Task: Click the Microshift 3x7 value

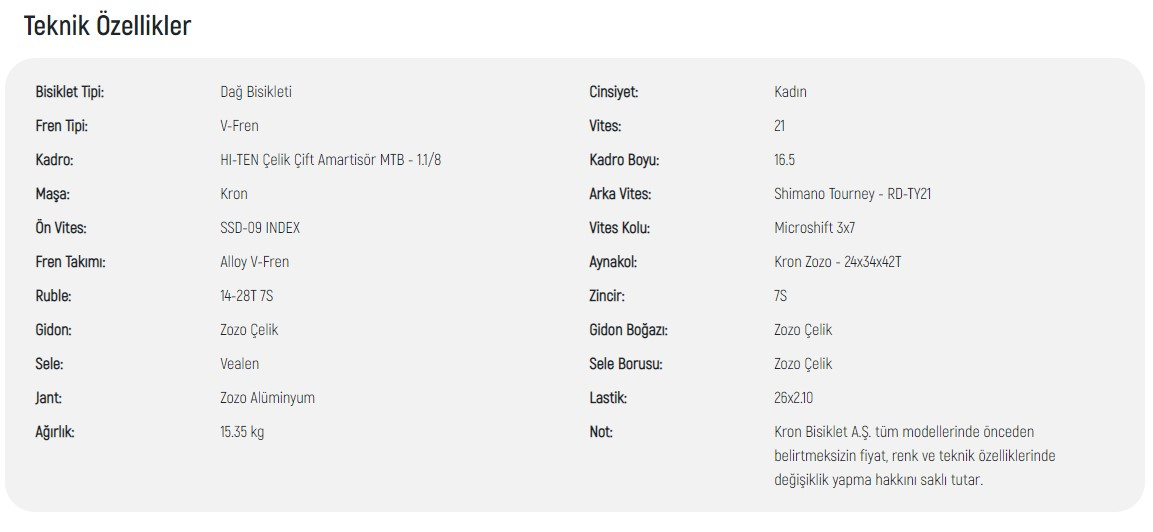Action: (815, 228)
